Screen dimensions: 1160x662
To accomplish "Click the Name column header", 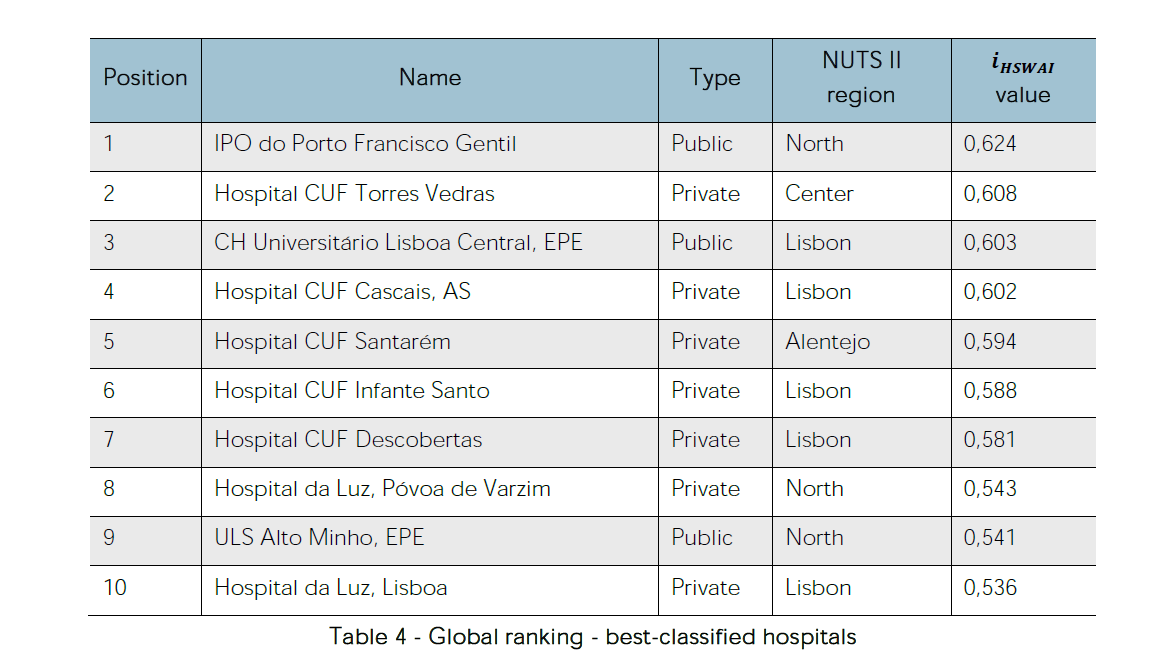I will click(x=430, y=78).
